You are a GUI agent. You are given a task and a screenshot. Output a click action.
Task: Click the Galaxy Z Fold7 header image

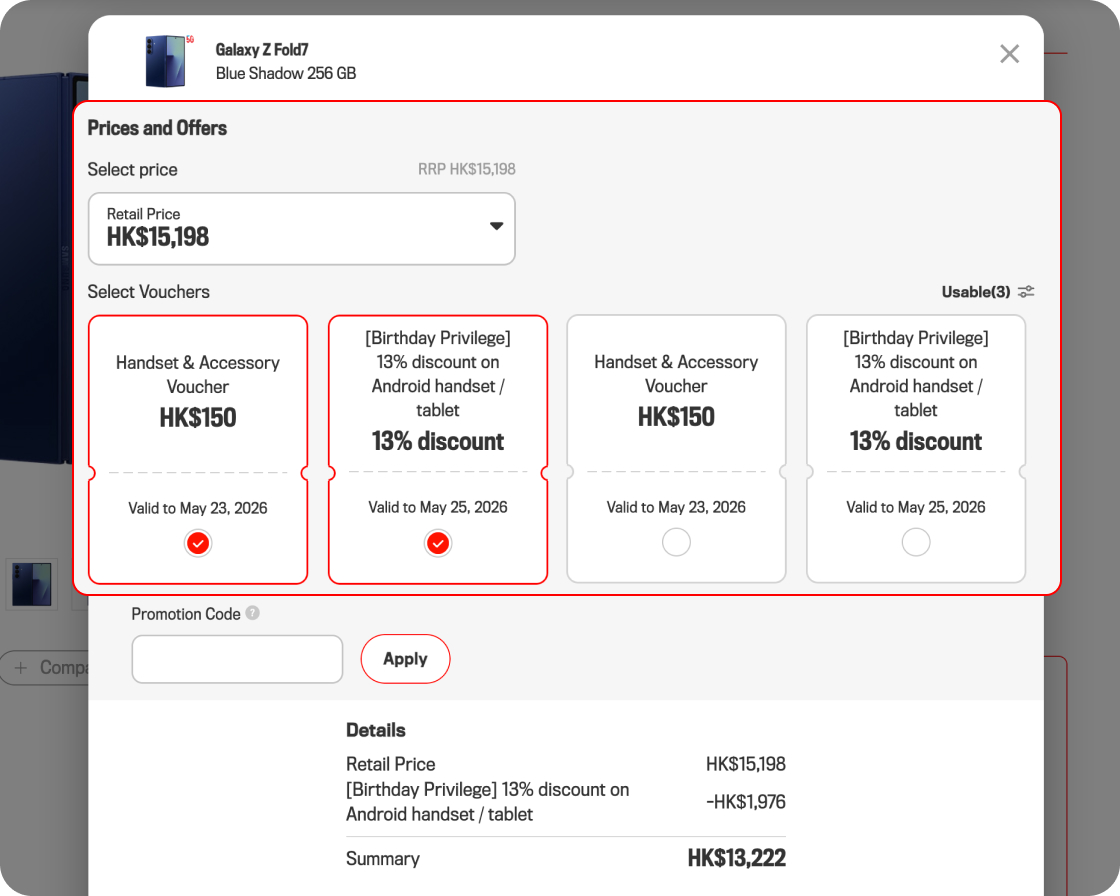pyautogui.click(x=164, y=61)
